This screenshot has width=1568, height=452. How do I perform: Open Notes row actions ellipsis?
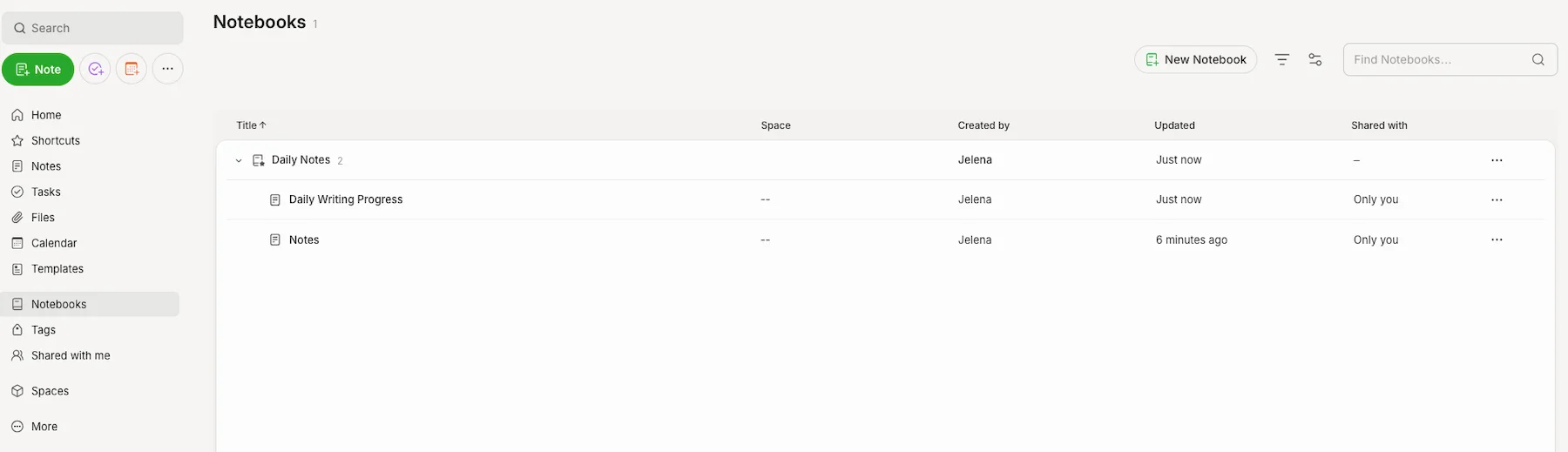coord(1497,239)
